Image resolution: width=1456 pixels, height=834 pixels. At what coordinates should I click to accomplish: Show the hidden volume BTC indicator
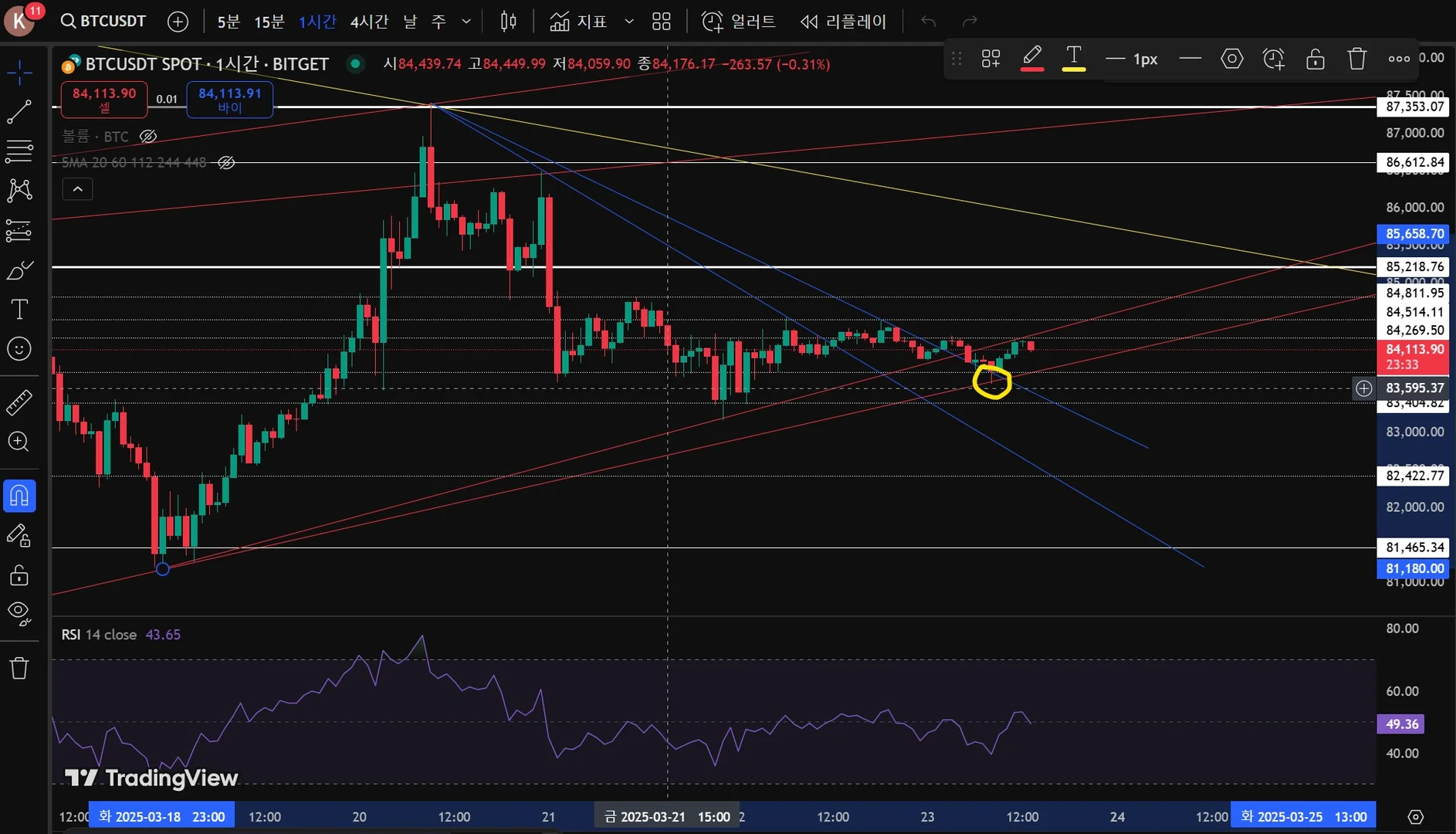[x=148, y=137]
